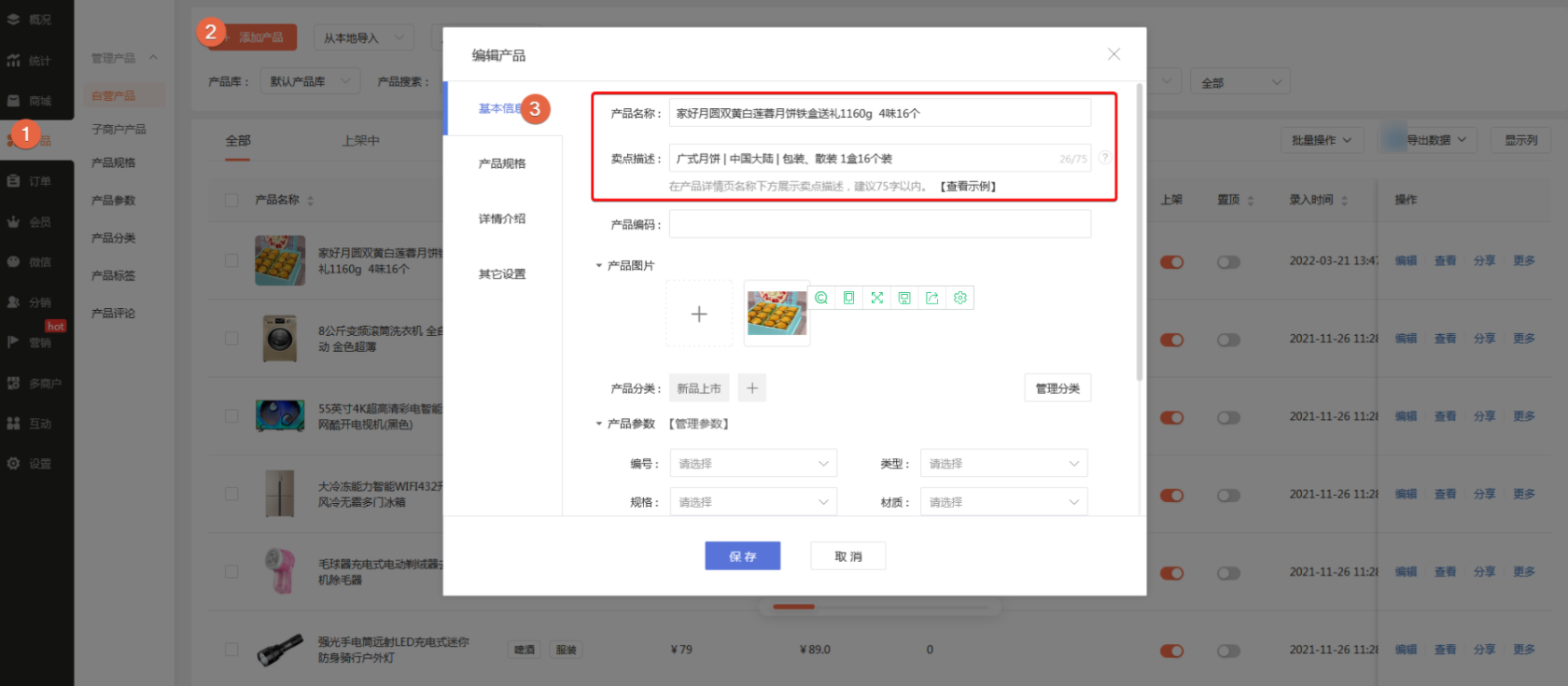Select the washing machine product row checkbox

tap(231, 339)
